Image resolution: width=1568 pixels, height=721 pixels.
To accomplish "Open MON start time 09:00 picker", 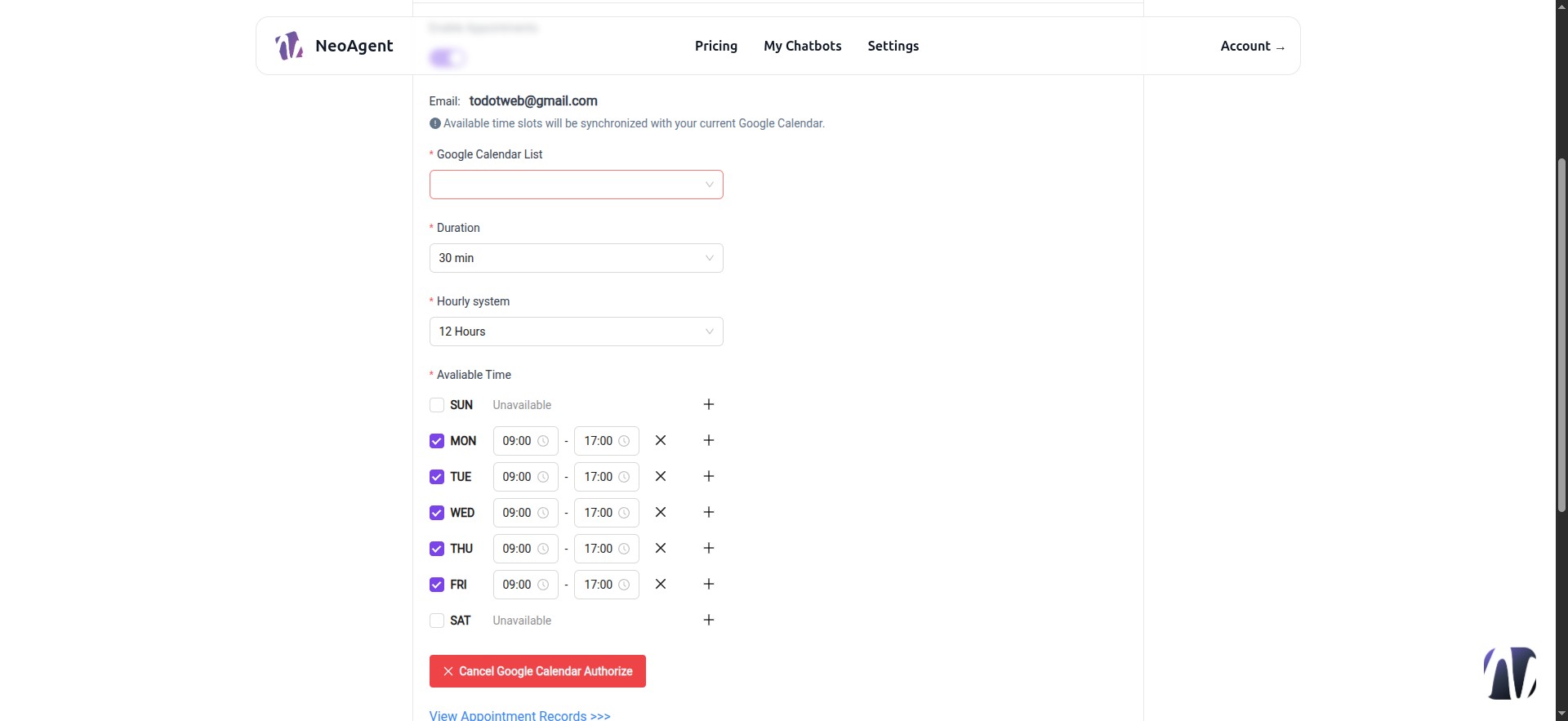I will pos(526,441).
